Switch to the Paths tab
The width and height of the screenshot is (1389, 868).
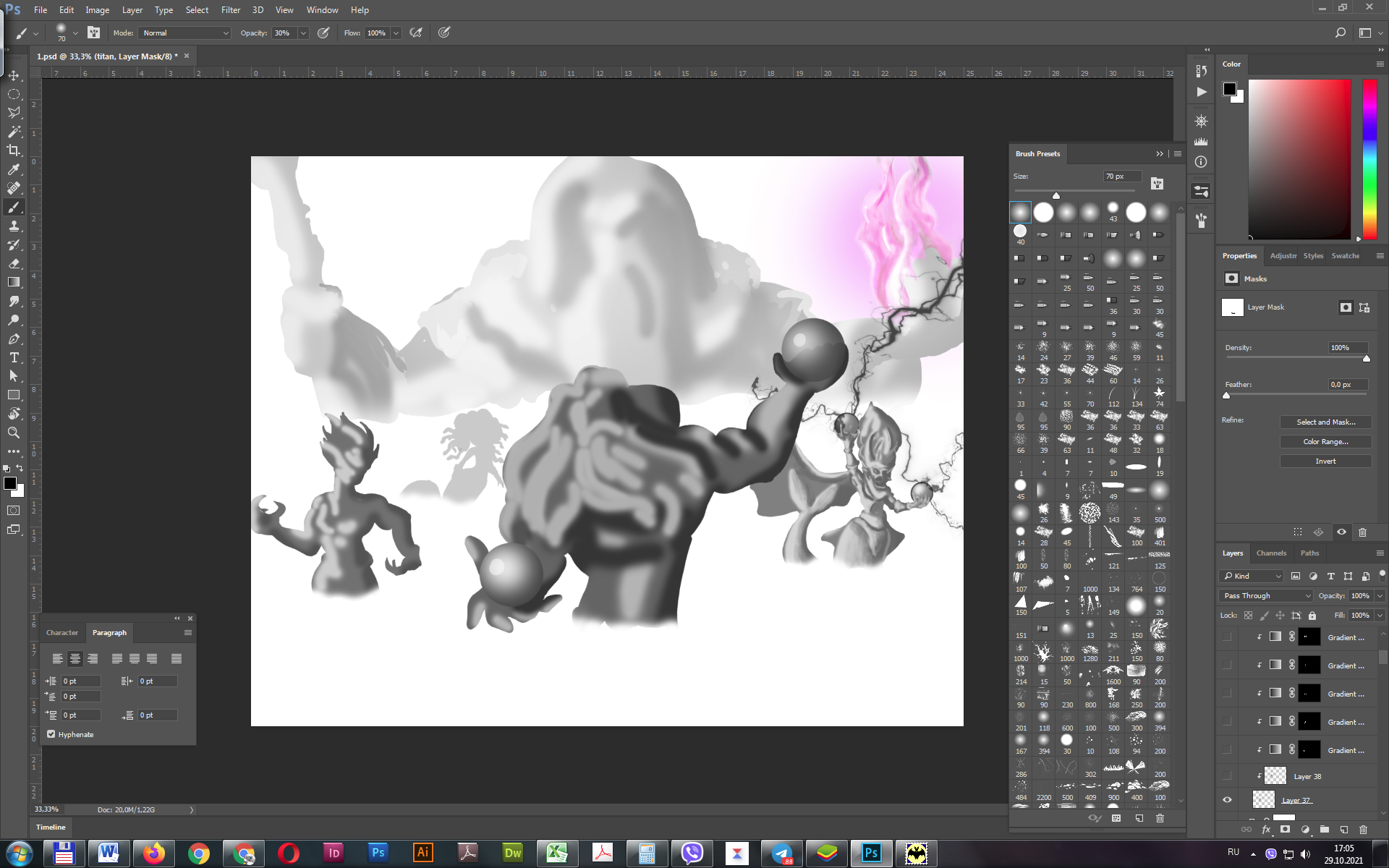point(1309,553)
